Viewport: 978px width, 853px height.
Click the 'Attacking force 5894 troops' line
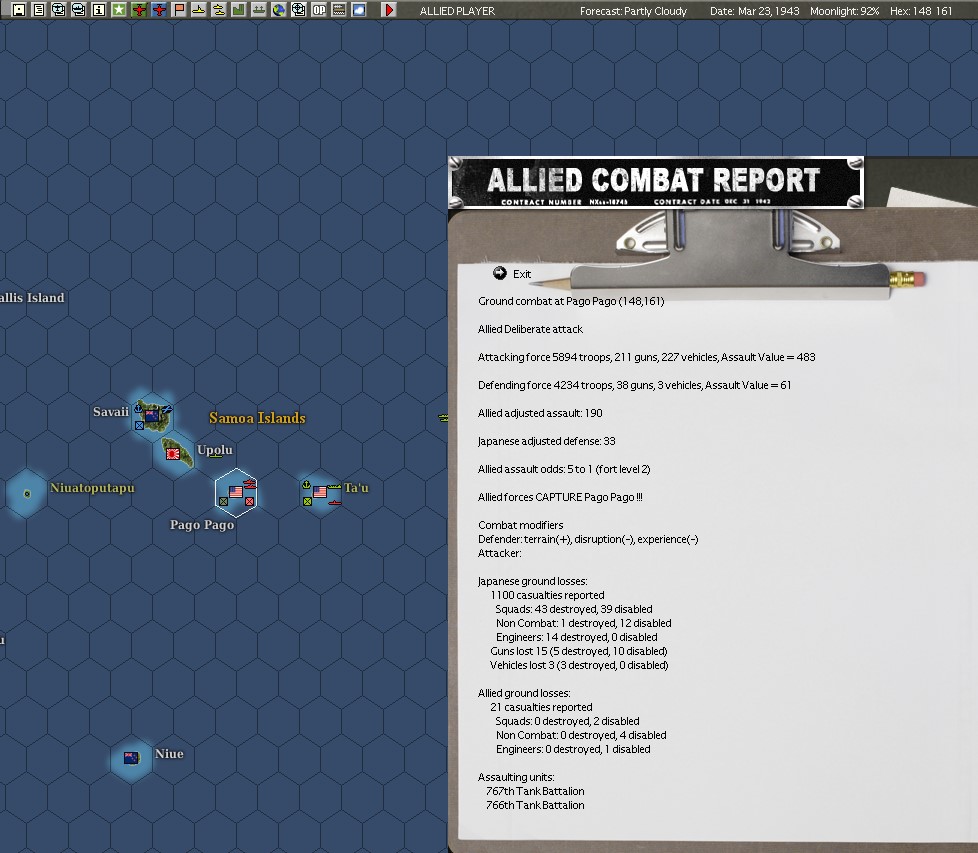pyautogui.click(x=646, y=357)
